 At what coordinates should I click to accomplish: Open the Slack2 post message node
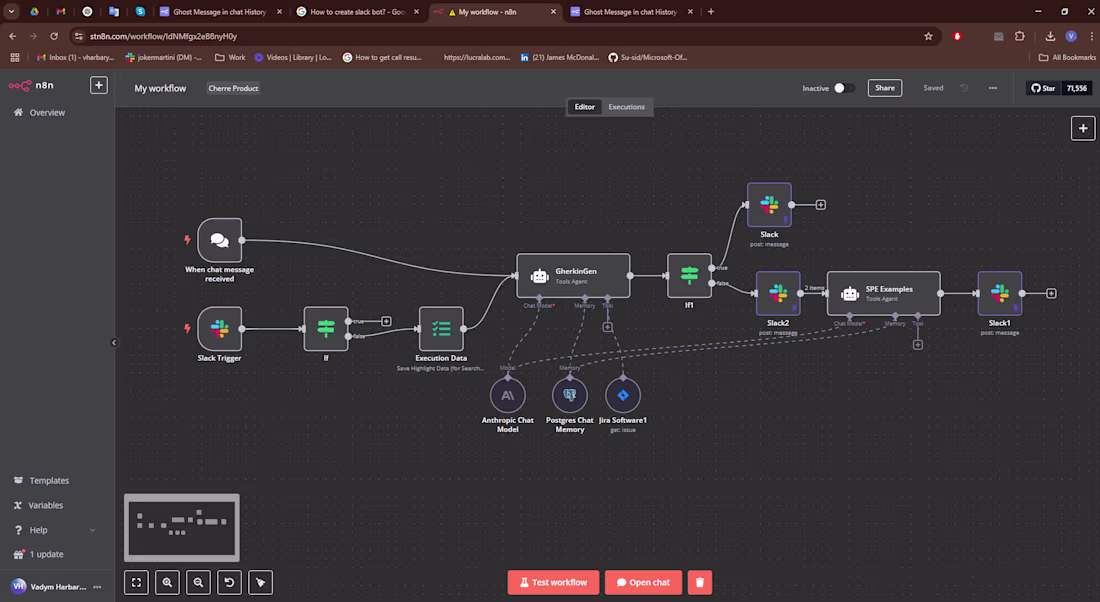pyautogui.click(x=778, y=293)
